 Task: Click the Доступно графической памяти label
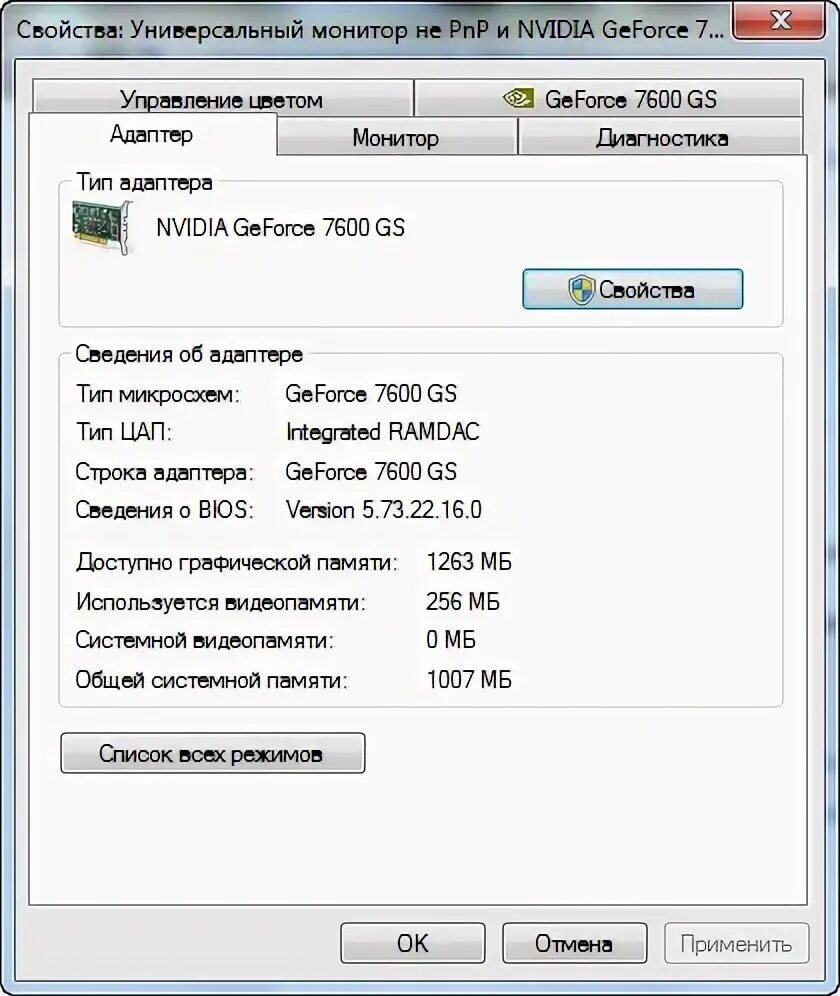click(237, 563)
